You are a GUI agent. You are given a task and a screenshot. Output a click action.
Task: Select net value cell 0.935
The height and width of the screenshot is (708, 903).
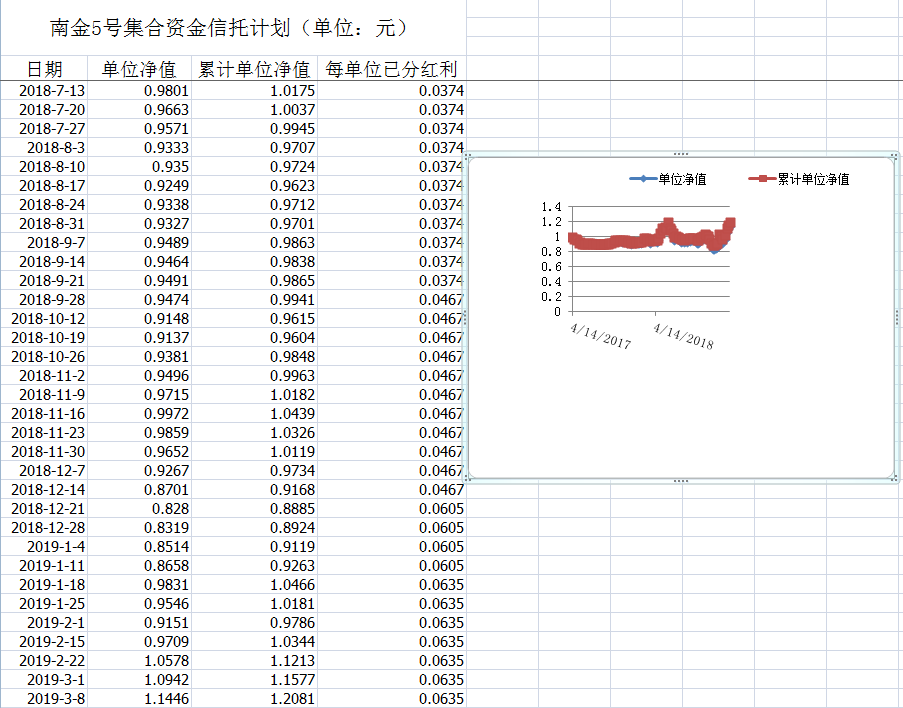point(139,166)
